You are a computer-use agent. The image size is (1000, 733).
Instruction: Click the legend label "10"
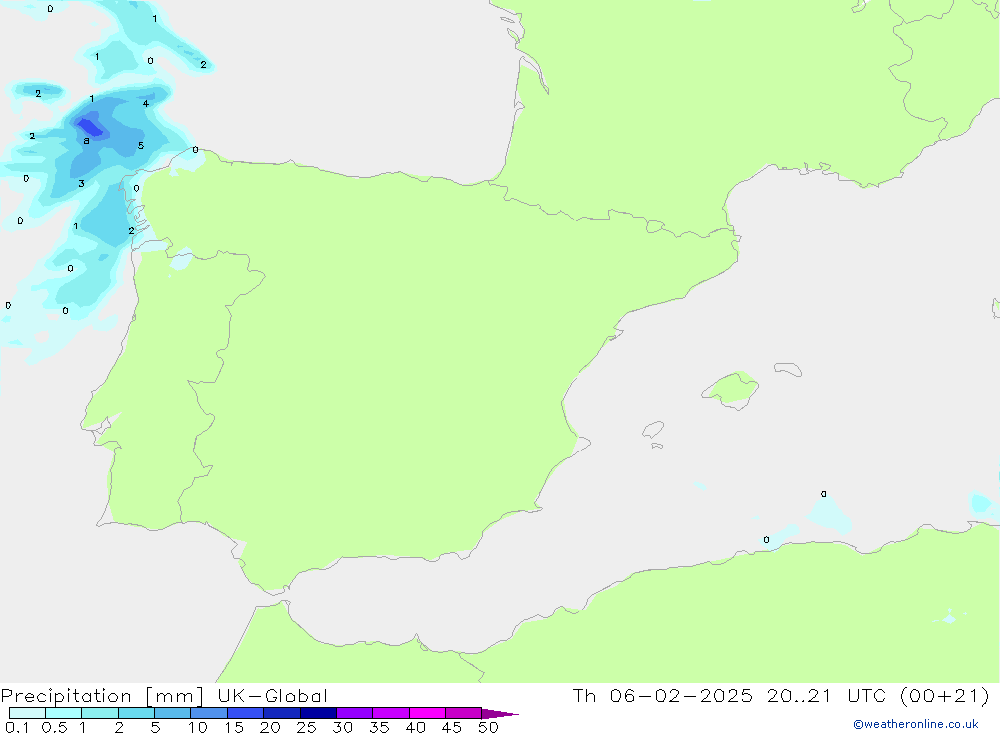tap(198, 727)
